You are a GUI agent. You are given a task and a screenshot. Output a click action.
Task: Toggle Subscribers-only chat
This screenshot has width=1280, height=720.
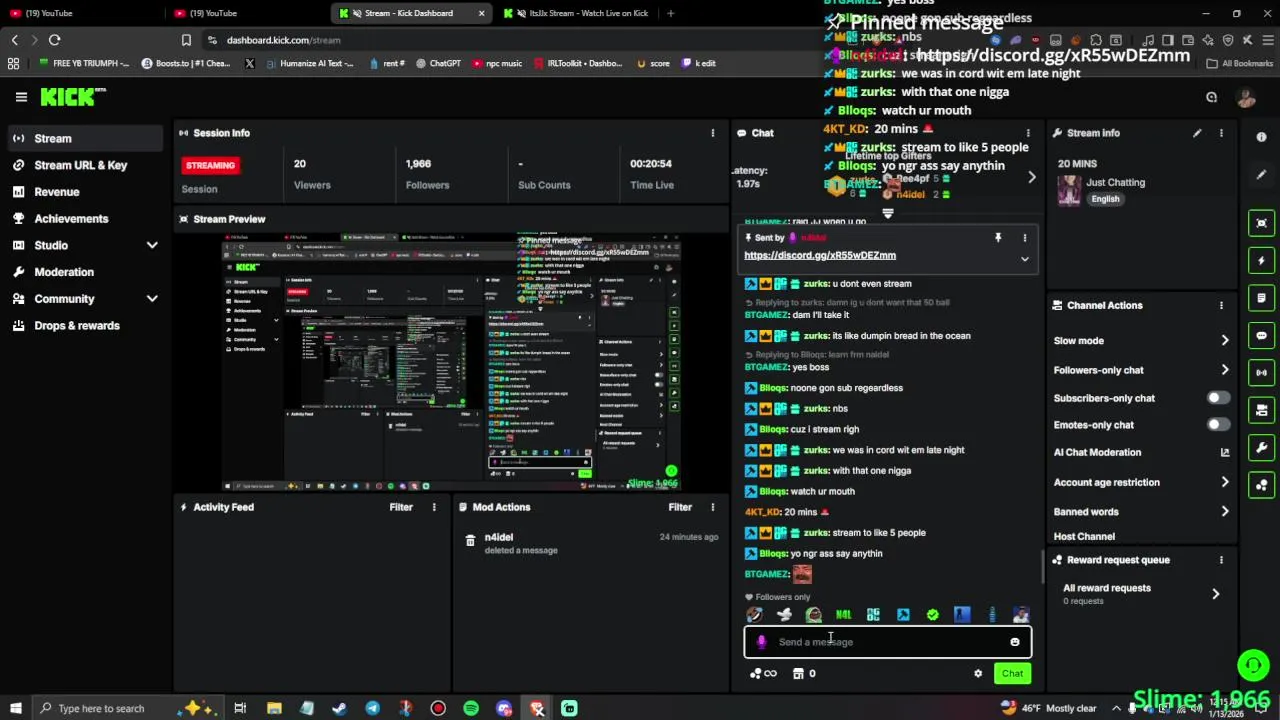1218,398
